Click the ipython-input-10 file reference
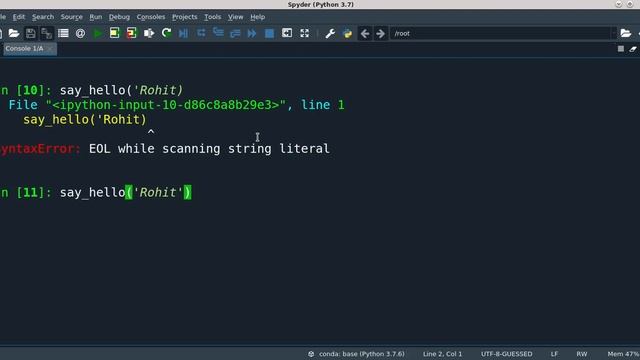Image resolution: width=640 pixels, height=360 pixels. [166, 105]
